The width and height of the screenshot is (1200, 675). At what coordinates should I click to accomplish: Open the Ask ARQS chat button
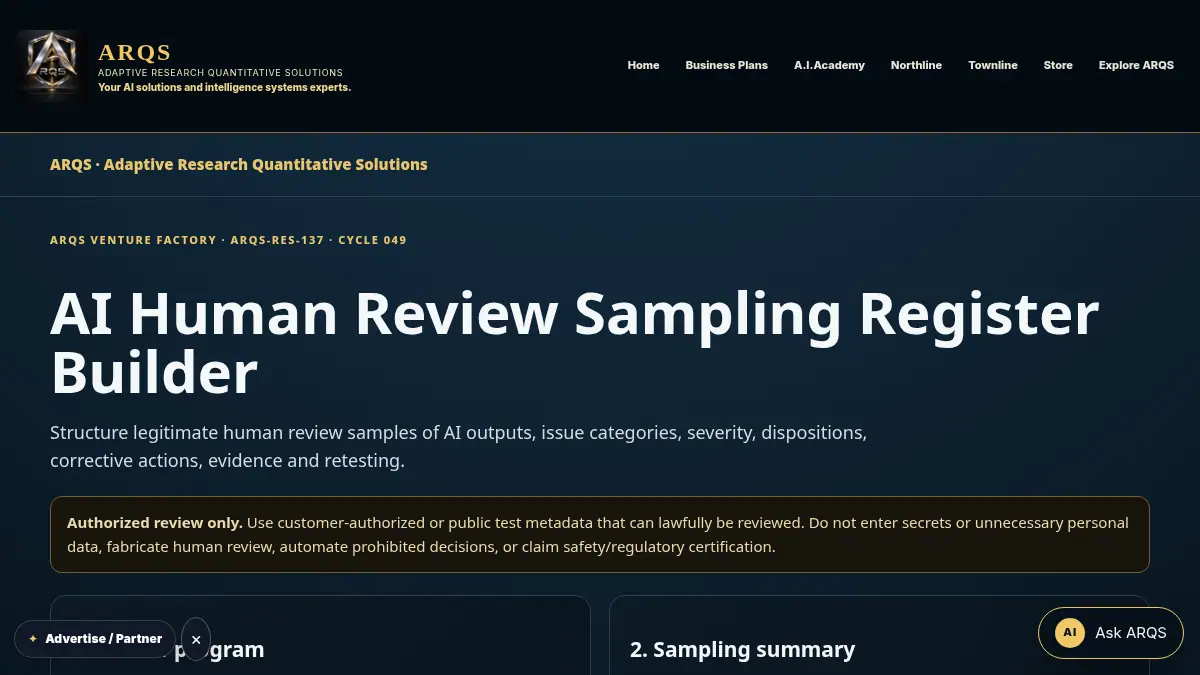[1110, 633]
